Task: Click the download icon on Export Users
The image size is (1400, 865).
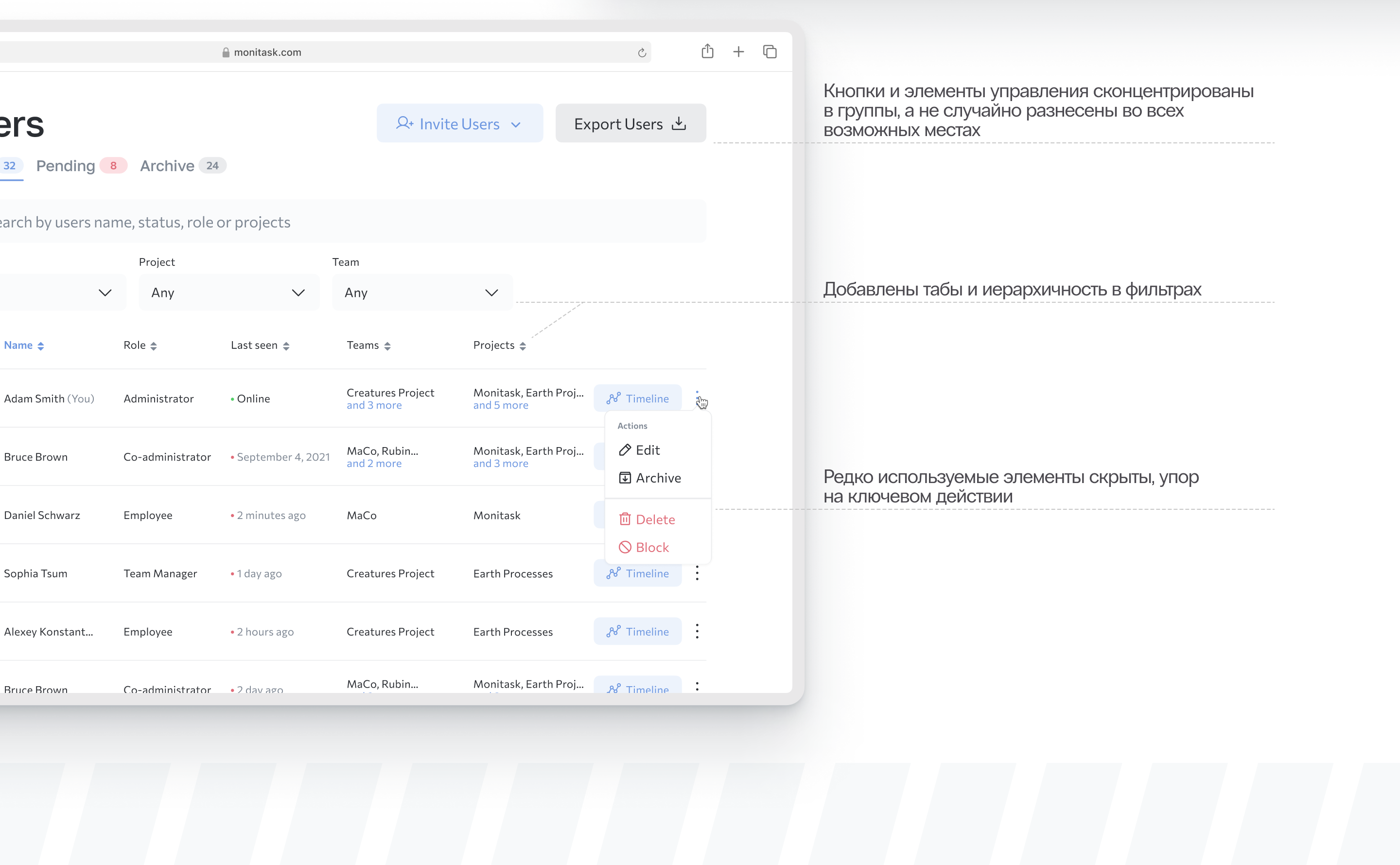Action: 679,123
